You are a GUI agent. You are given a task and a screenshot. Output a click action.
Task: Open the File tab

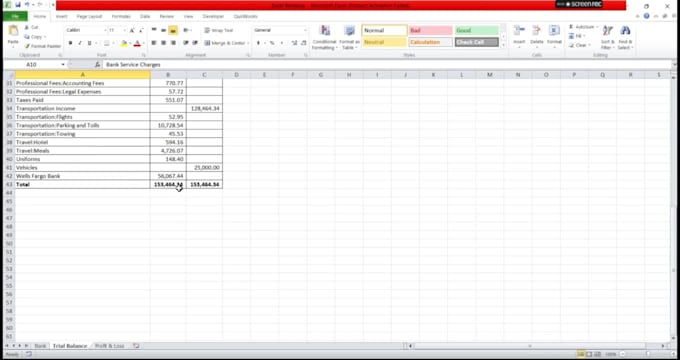[15, 16]
